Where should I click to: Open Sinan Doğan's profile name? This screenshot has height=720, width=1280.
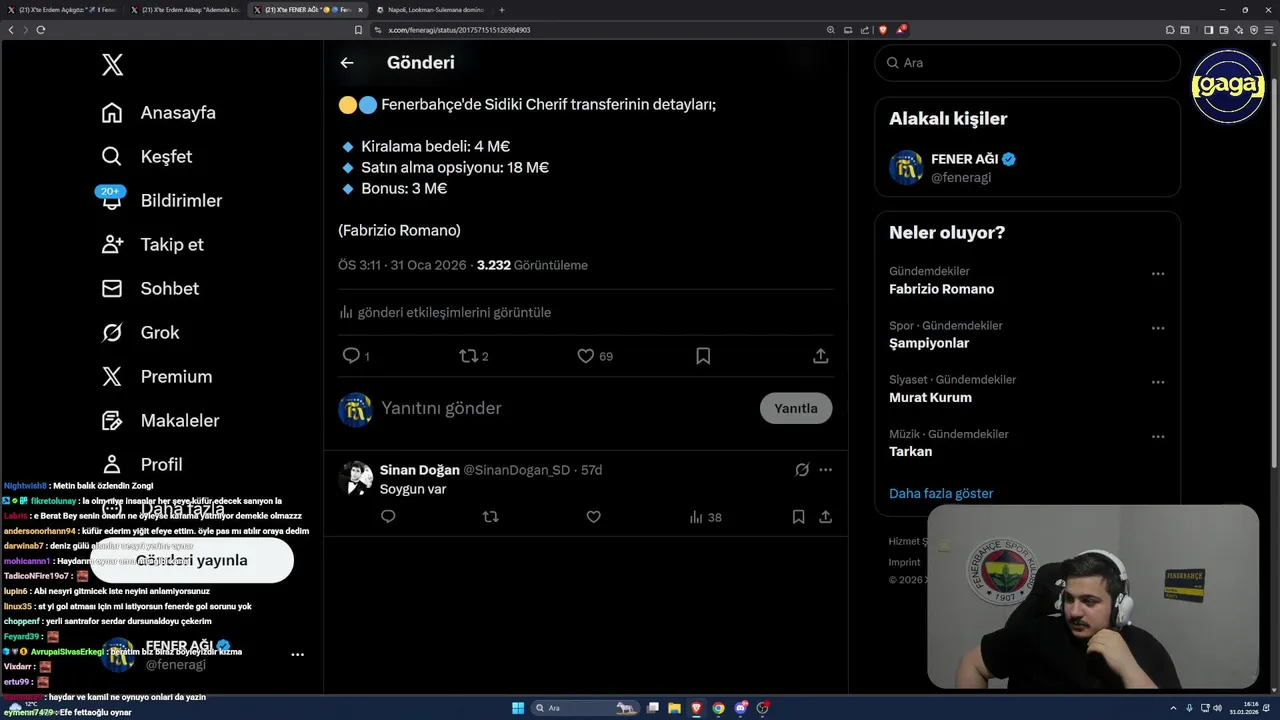point(420,470)
